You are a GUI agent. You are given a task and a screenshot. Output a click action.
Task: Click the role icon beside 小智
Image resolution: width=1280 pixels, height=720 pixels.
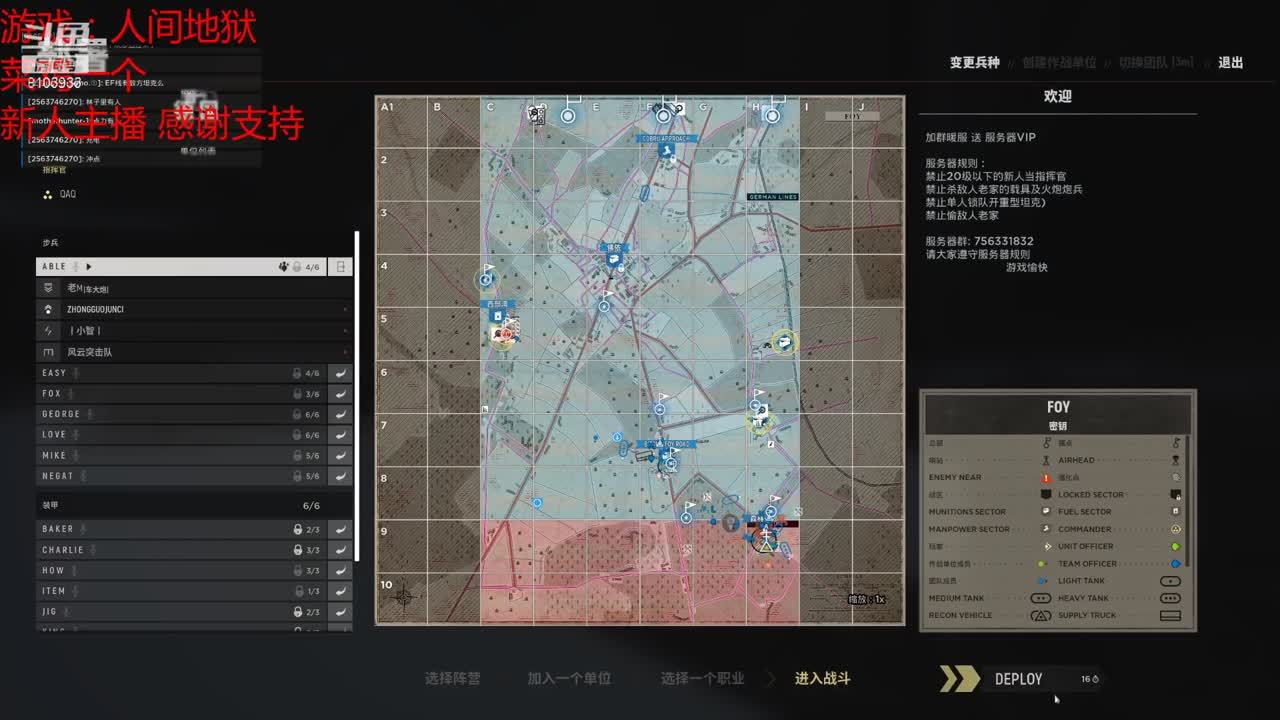click(48, 330)
